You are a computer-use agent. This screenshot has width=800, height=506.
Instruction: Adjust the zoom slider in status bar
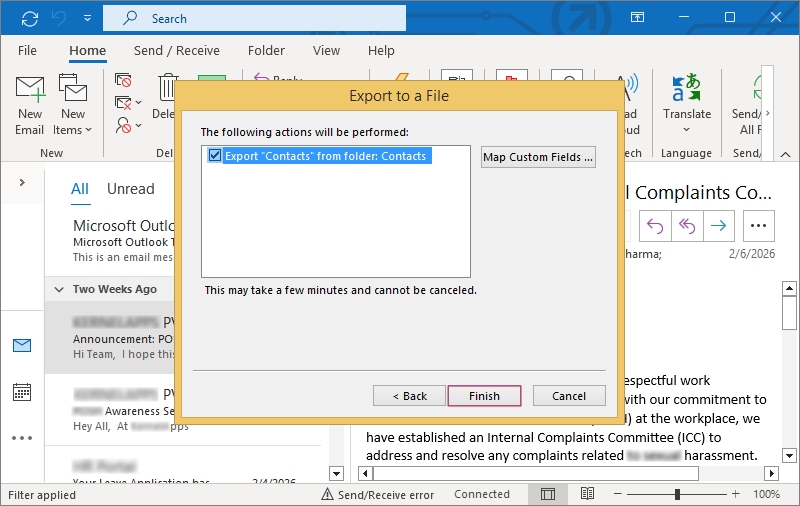pos(677,494)
